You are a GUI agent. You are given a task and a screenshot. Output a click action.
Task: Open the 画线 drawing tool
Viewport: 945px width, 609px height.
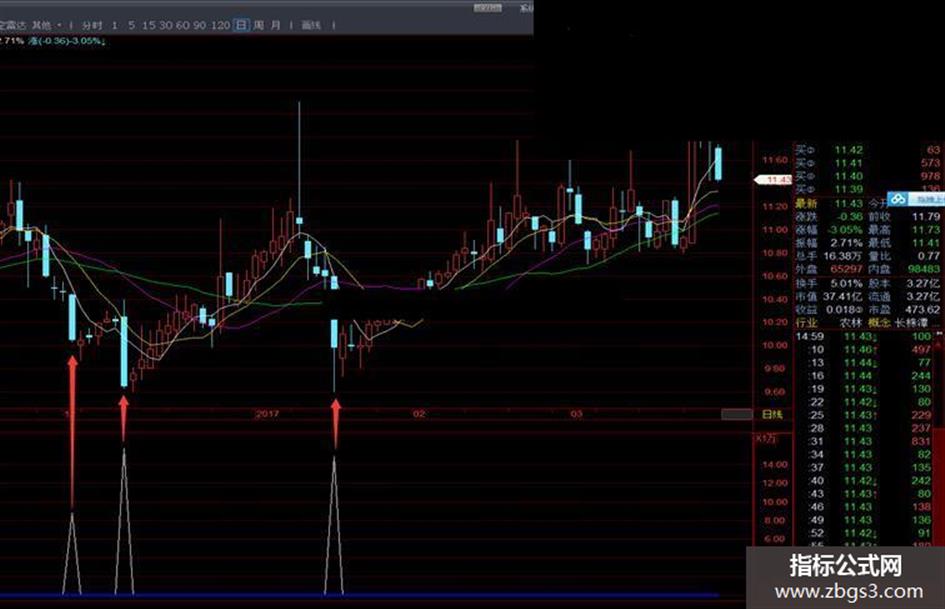(311, 25)
